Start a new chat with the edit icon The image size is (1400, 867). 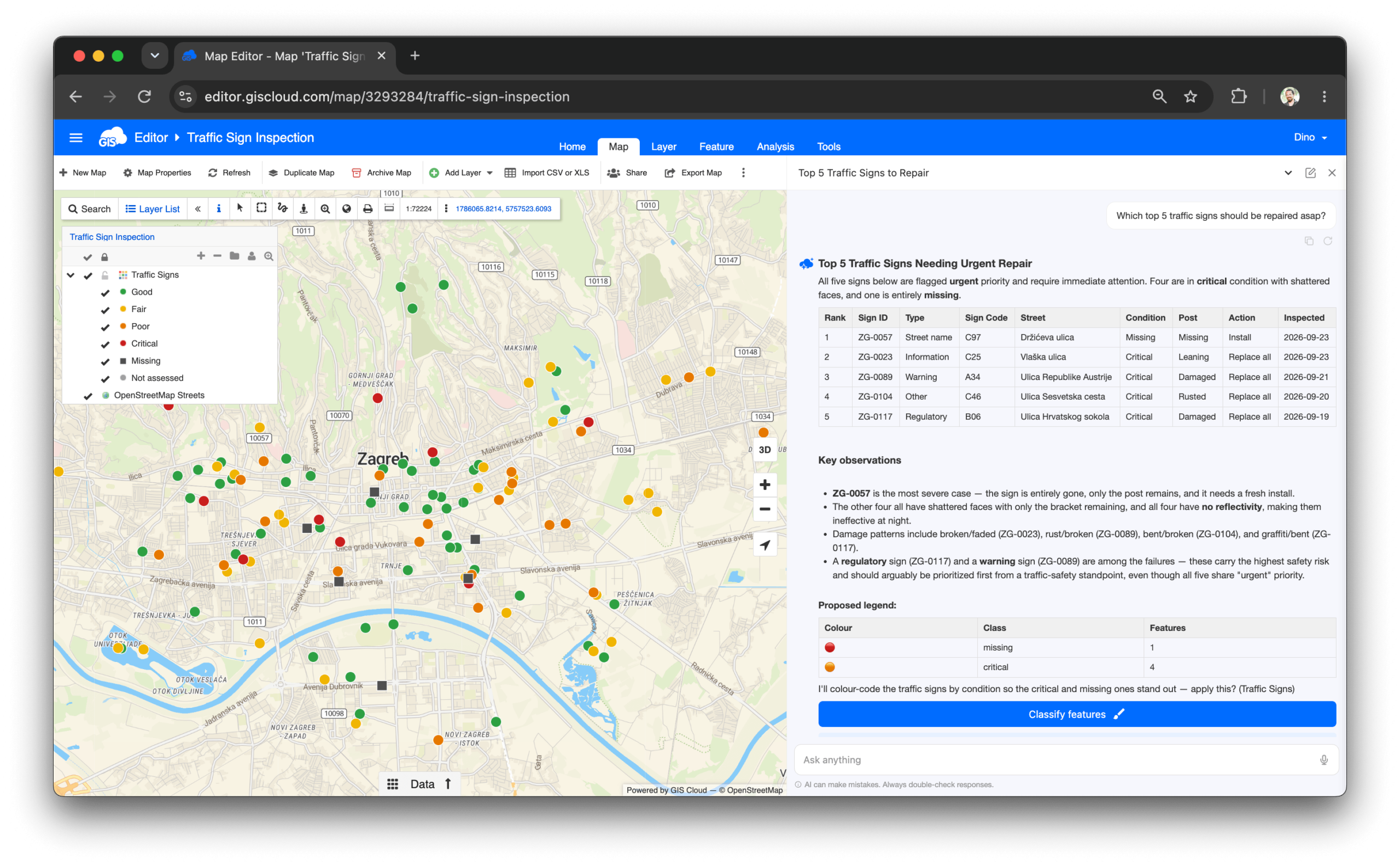point(1310,173)
